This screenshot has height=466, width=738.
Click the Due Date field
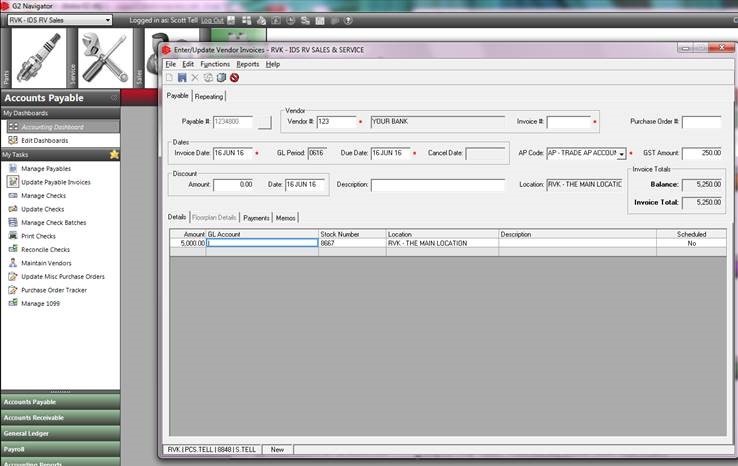pyautogui.click(x=391, y=153)
